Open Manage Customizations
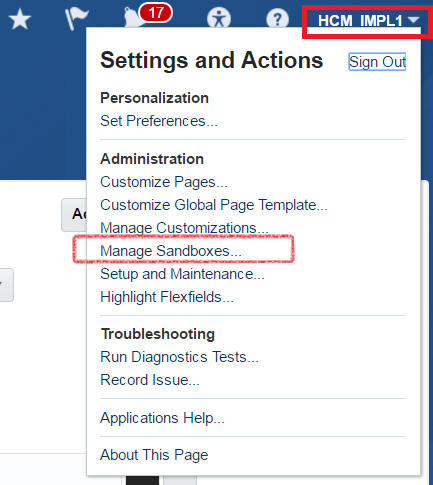This screenshot has width=433, height=485. coord(184,228)
